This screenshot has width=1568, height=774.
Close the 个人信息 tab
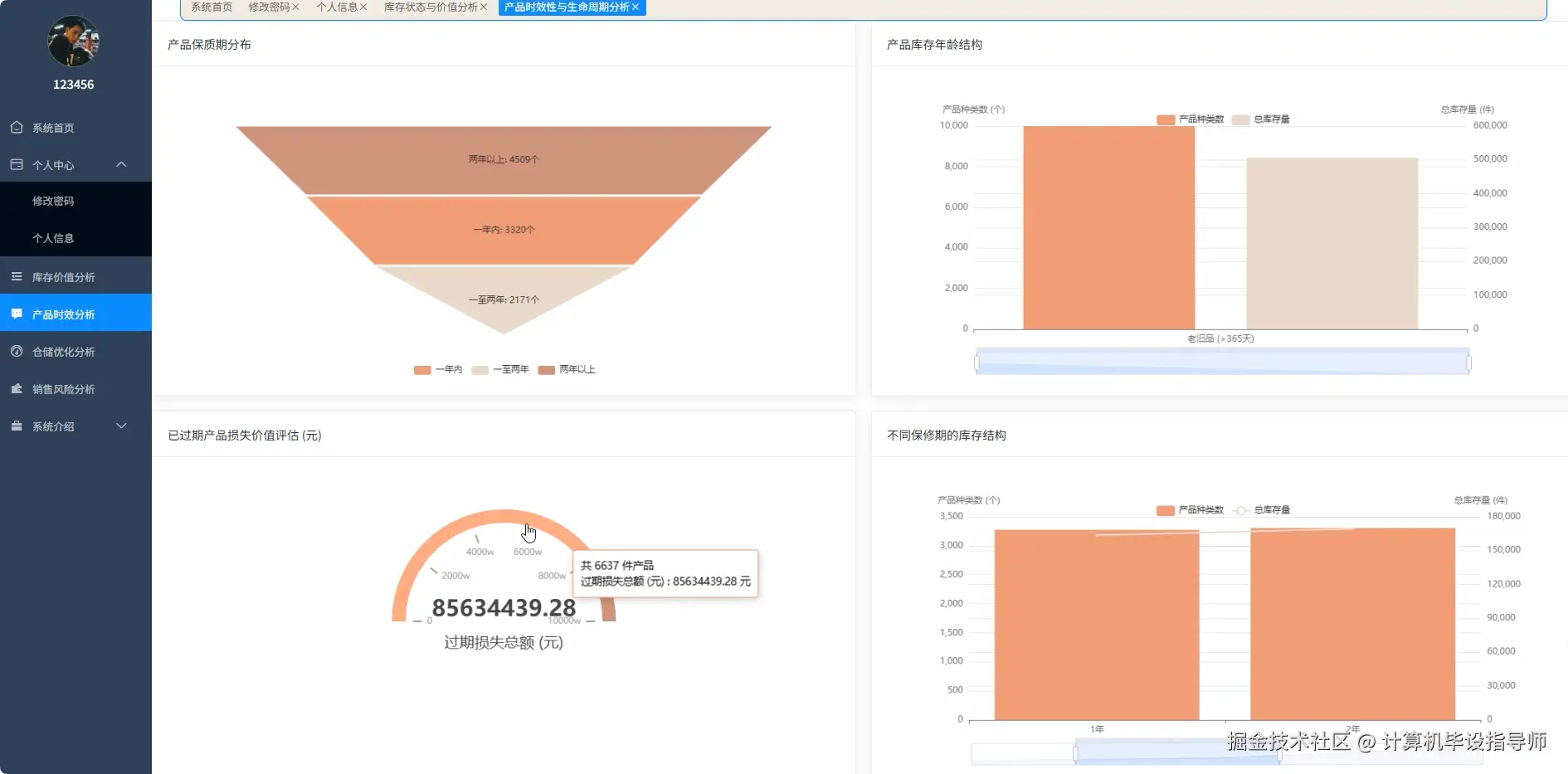pos(363,7)
